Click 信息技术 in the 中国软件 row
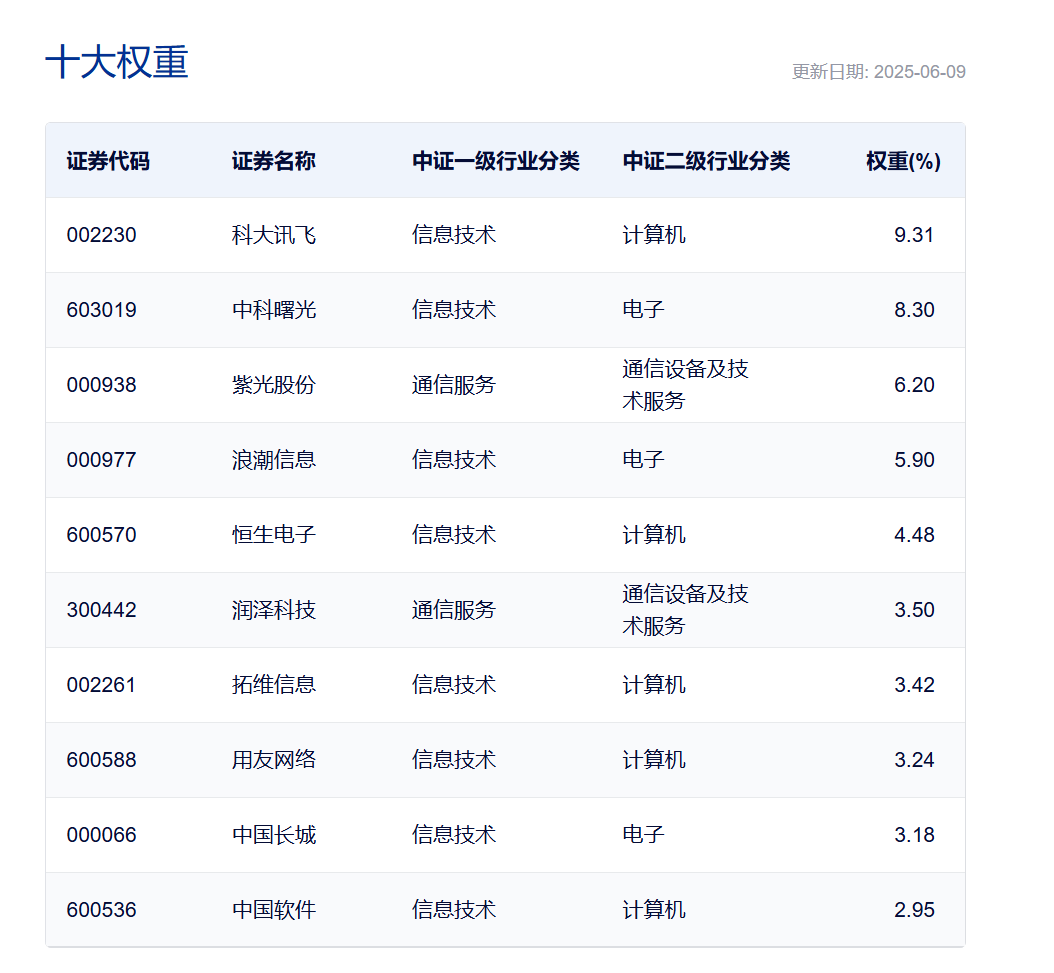This screenshot has width=1054, height=973. point(454,910)
